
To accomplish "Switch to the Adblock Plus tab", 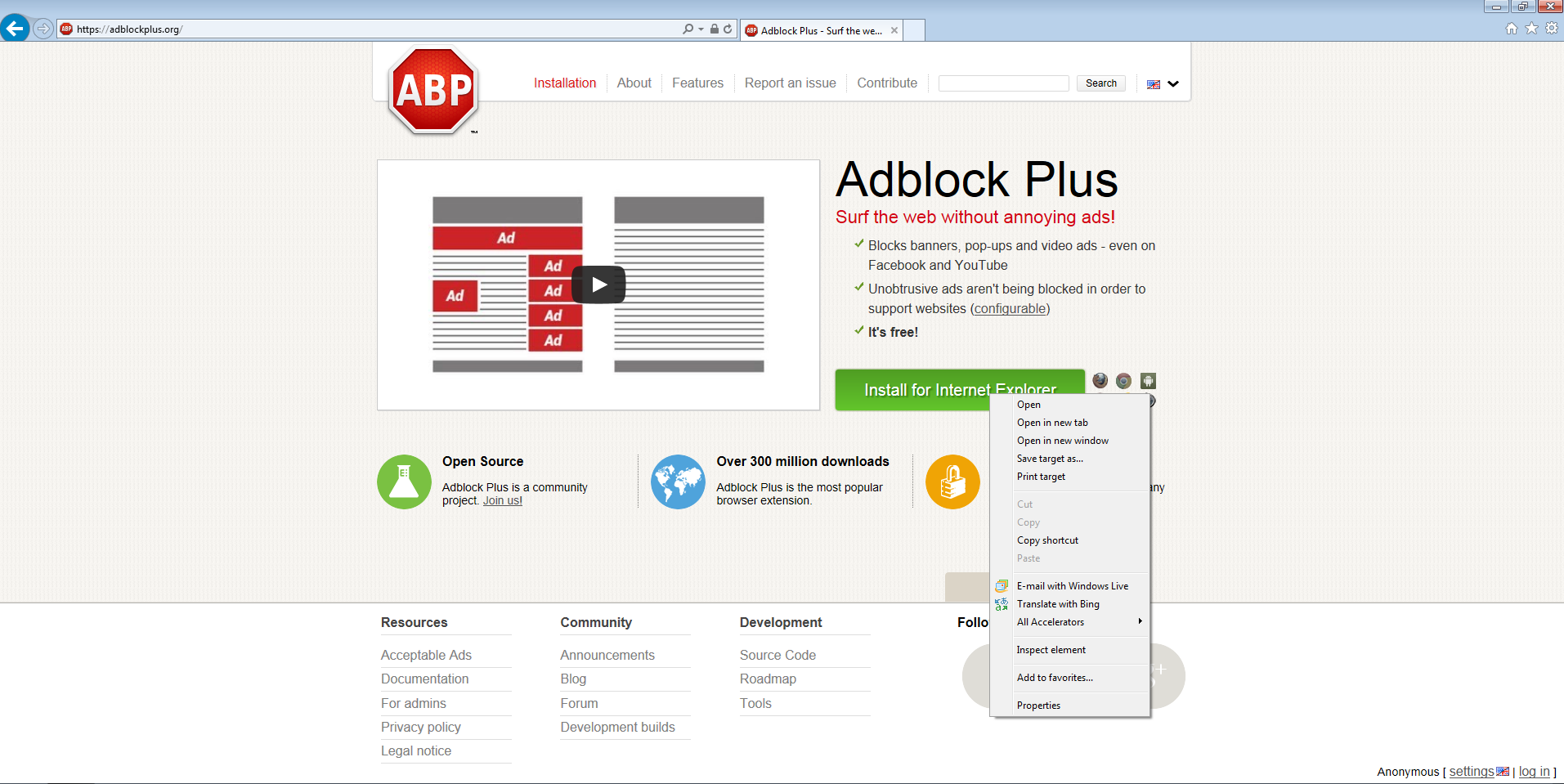I will click(x=822, y=30).
